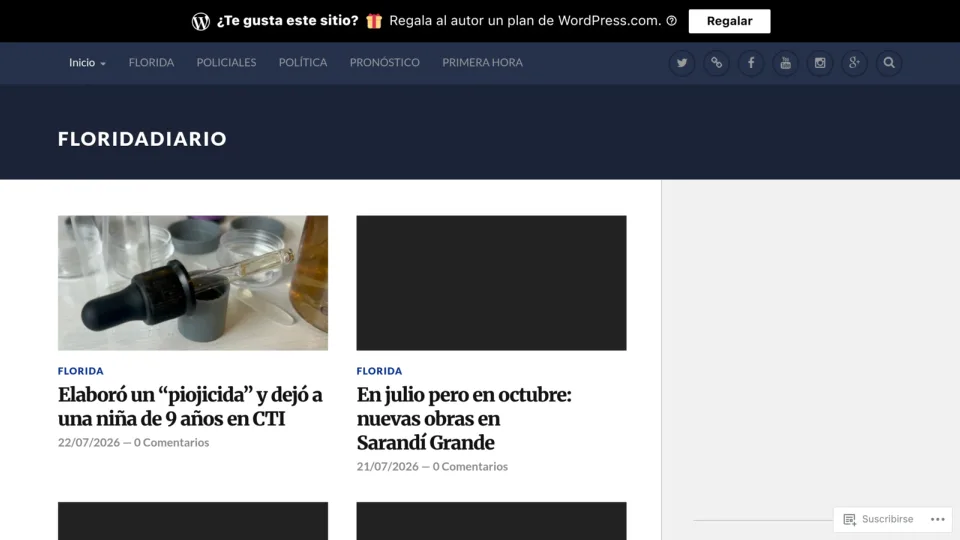Image resolution: width=960 pixels, height=540 pixels.
Task: Click the FLORIDADIARIO site title
Action: tap(142, 139)
